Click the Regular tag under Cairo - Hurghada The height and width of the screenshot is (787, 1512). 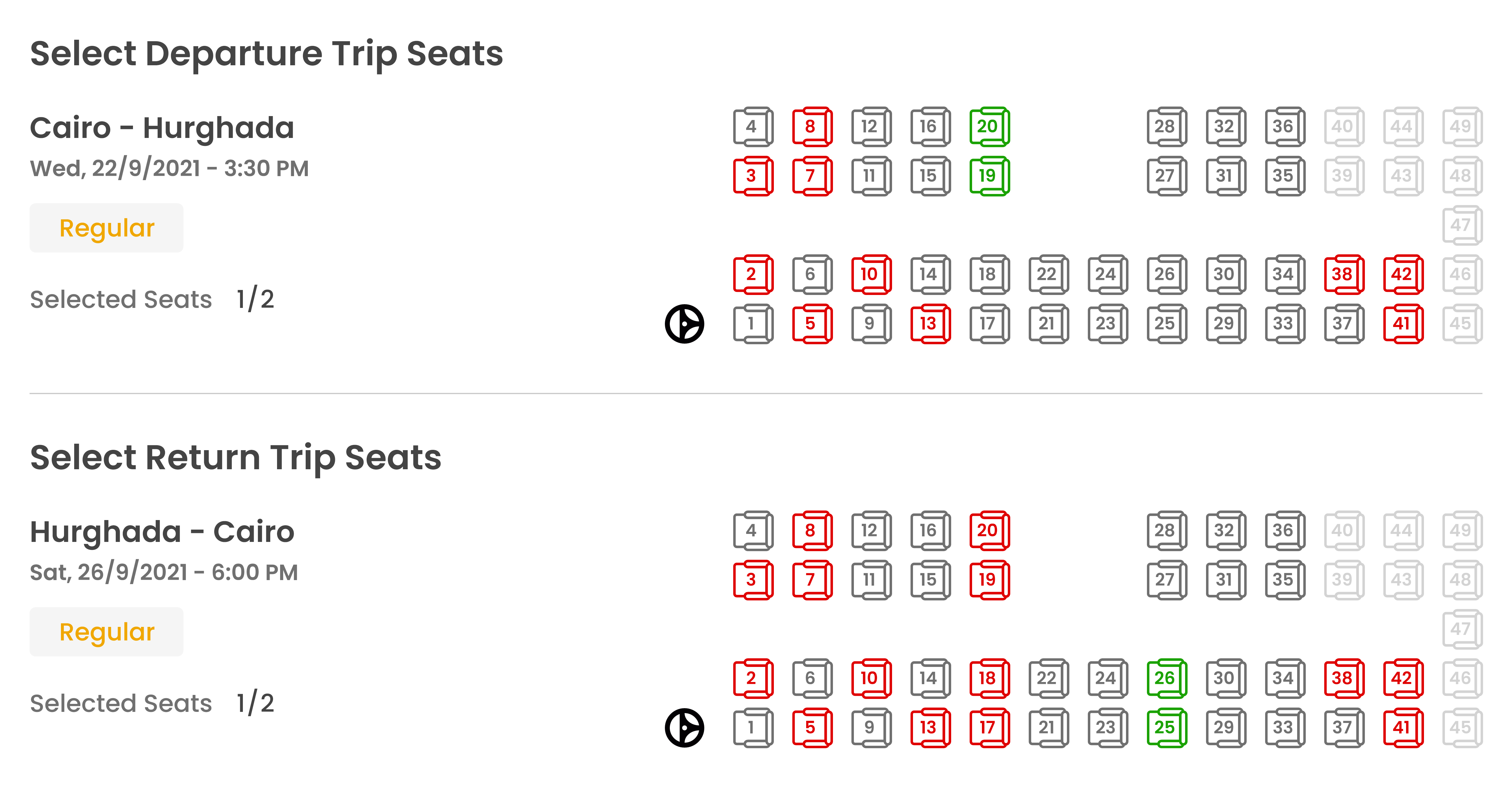pyautogui.click(x=107, y=228)
